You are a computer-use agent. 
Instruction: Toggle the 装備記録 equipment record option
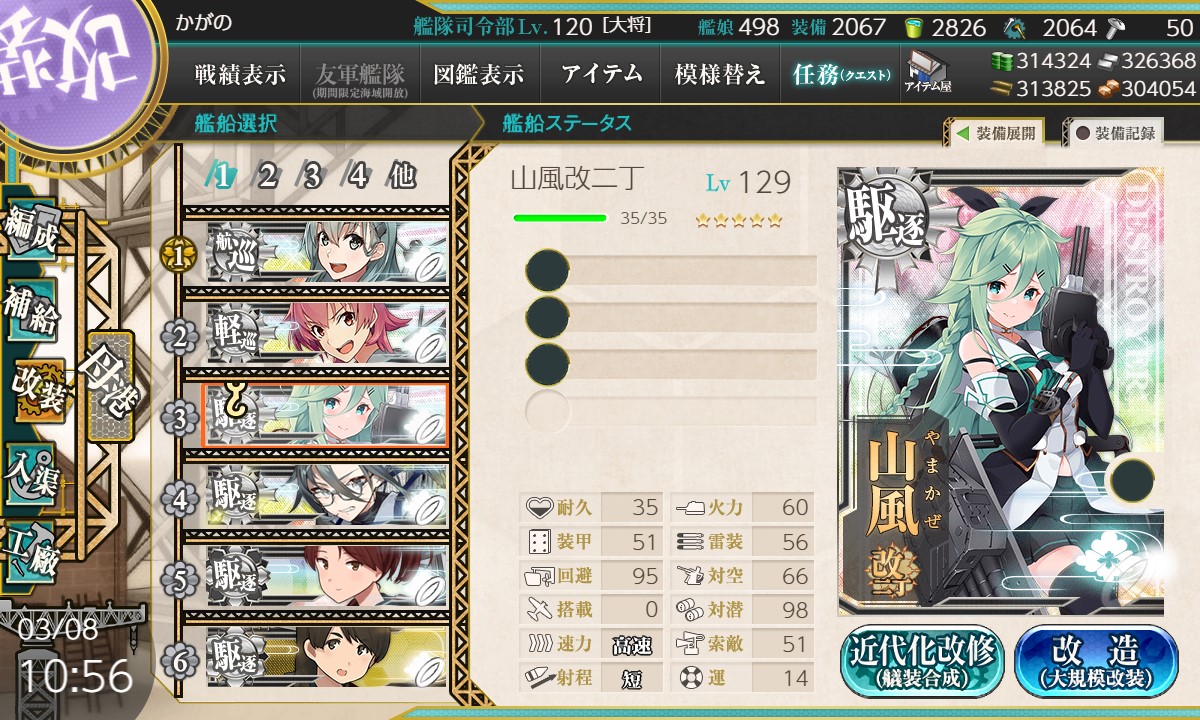coord(1114,133)
